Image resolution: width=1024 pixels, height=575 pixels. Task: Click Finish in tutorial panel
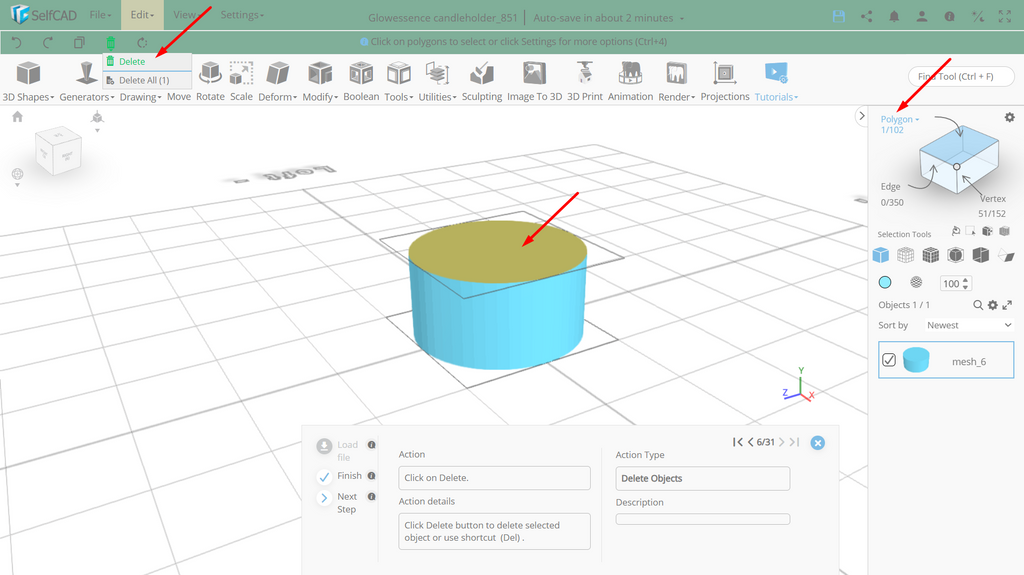coord(339,476)
